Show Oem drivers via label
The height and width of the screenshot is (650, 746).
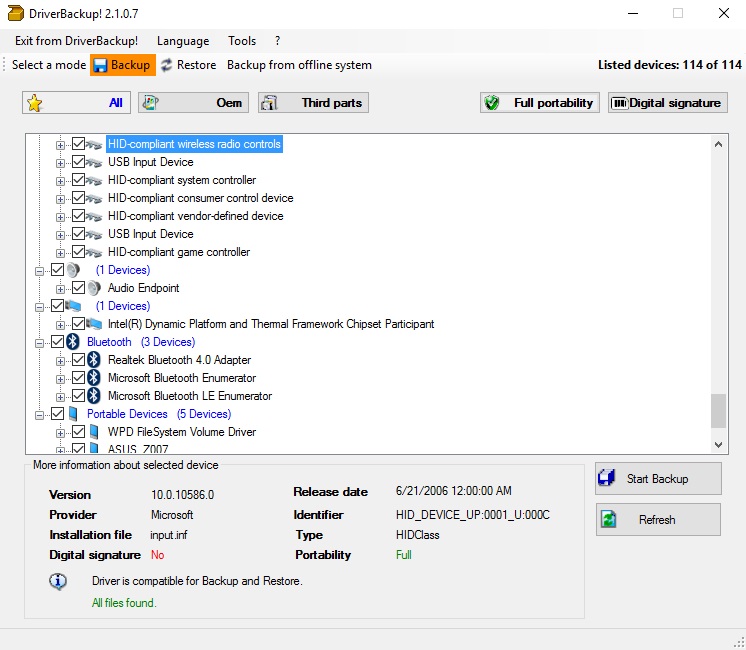tap(229, 103)
